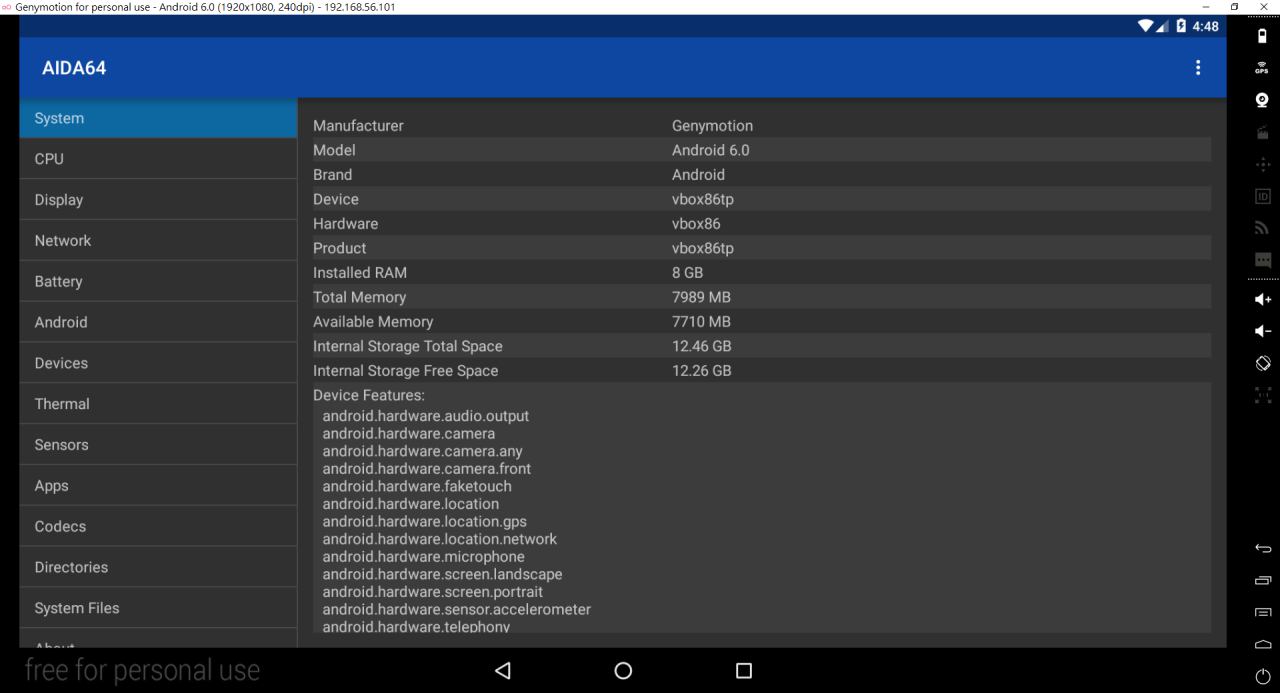This screenshot has width=1280, height=693.
Task: Open Genymotion screen capture clapperboard tool
Action: (1262, 132)
